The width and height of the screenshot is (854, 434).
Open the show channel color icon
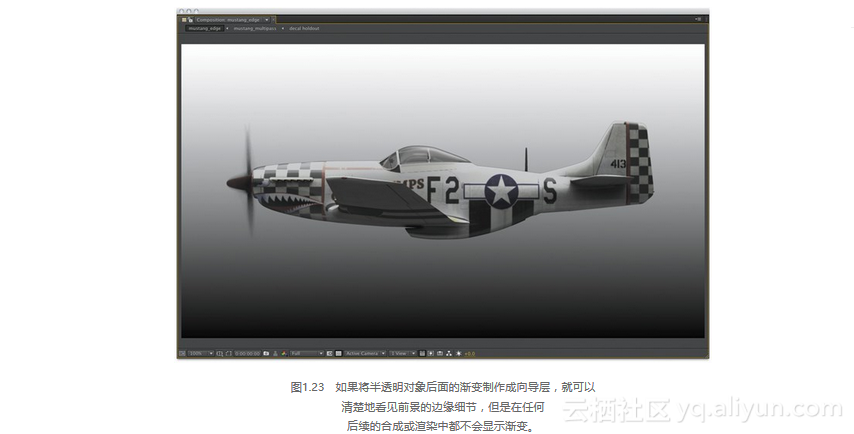point(284,353)
